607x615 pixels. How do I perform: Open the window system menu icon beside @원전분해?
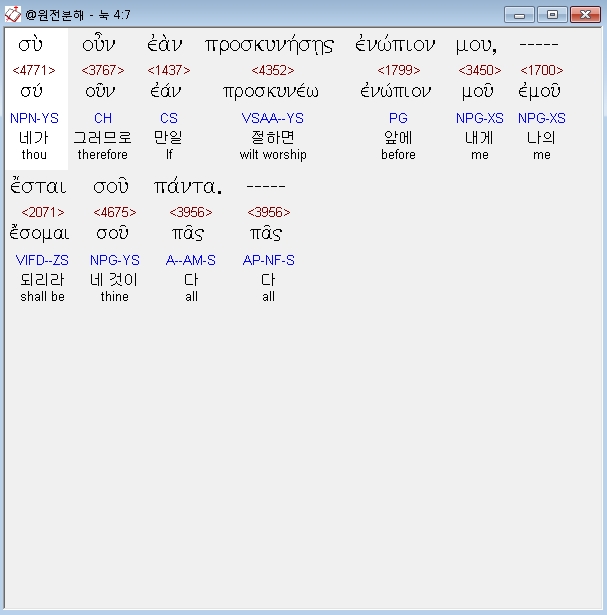(x=13, y=15)
